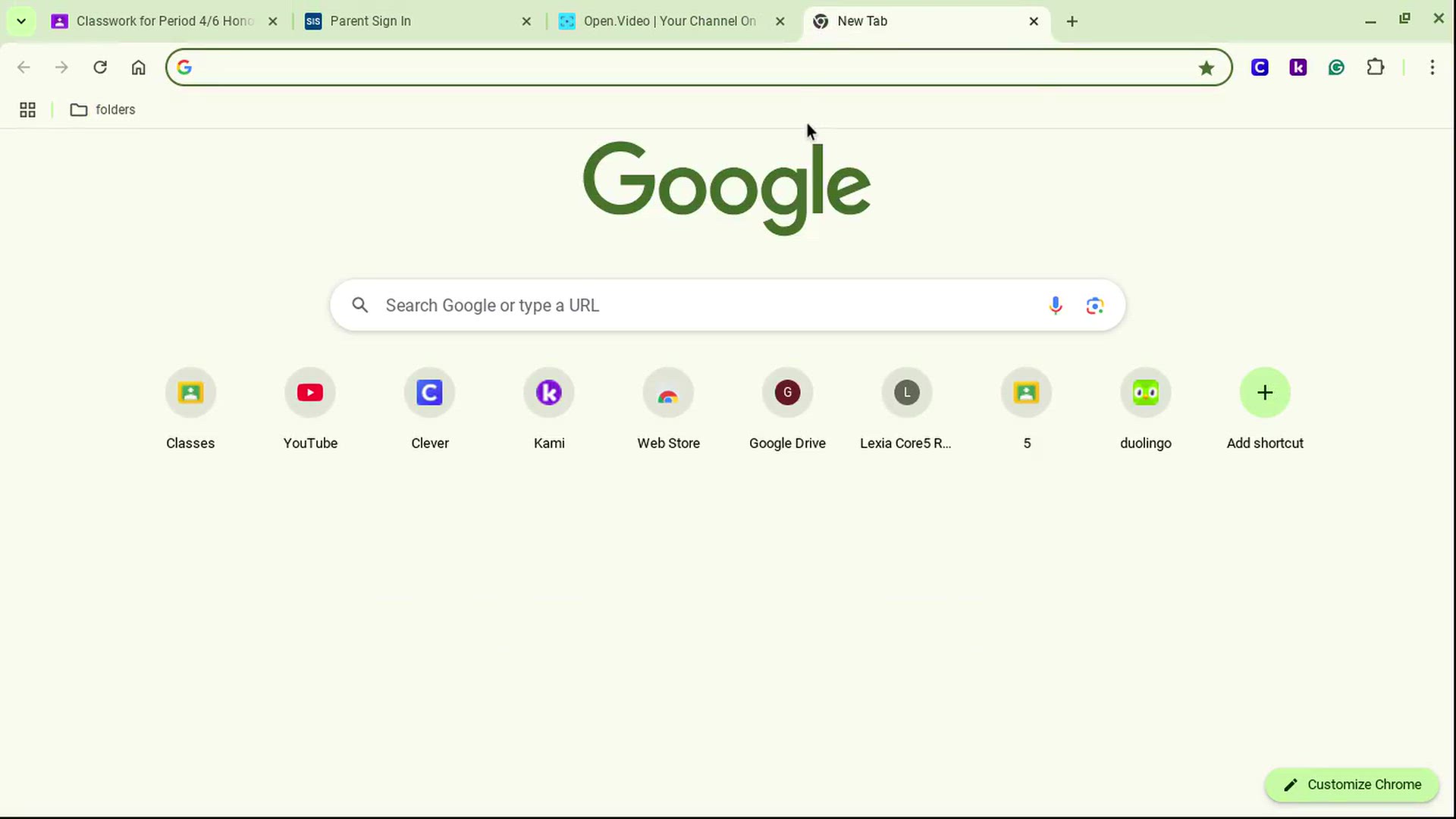Expand the tab search dropdown arrow

[x=21, y=21]
